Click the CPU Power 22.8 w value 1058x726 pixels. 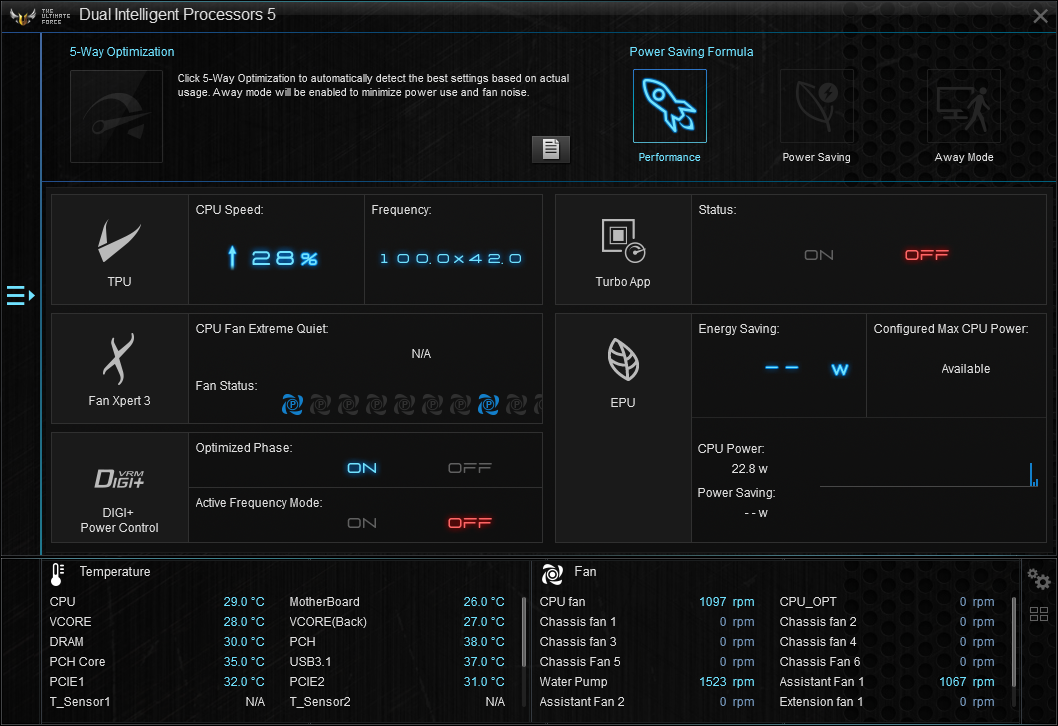(x=750, y=469)
